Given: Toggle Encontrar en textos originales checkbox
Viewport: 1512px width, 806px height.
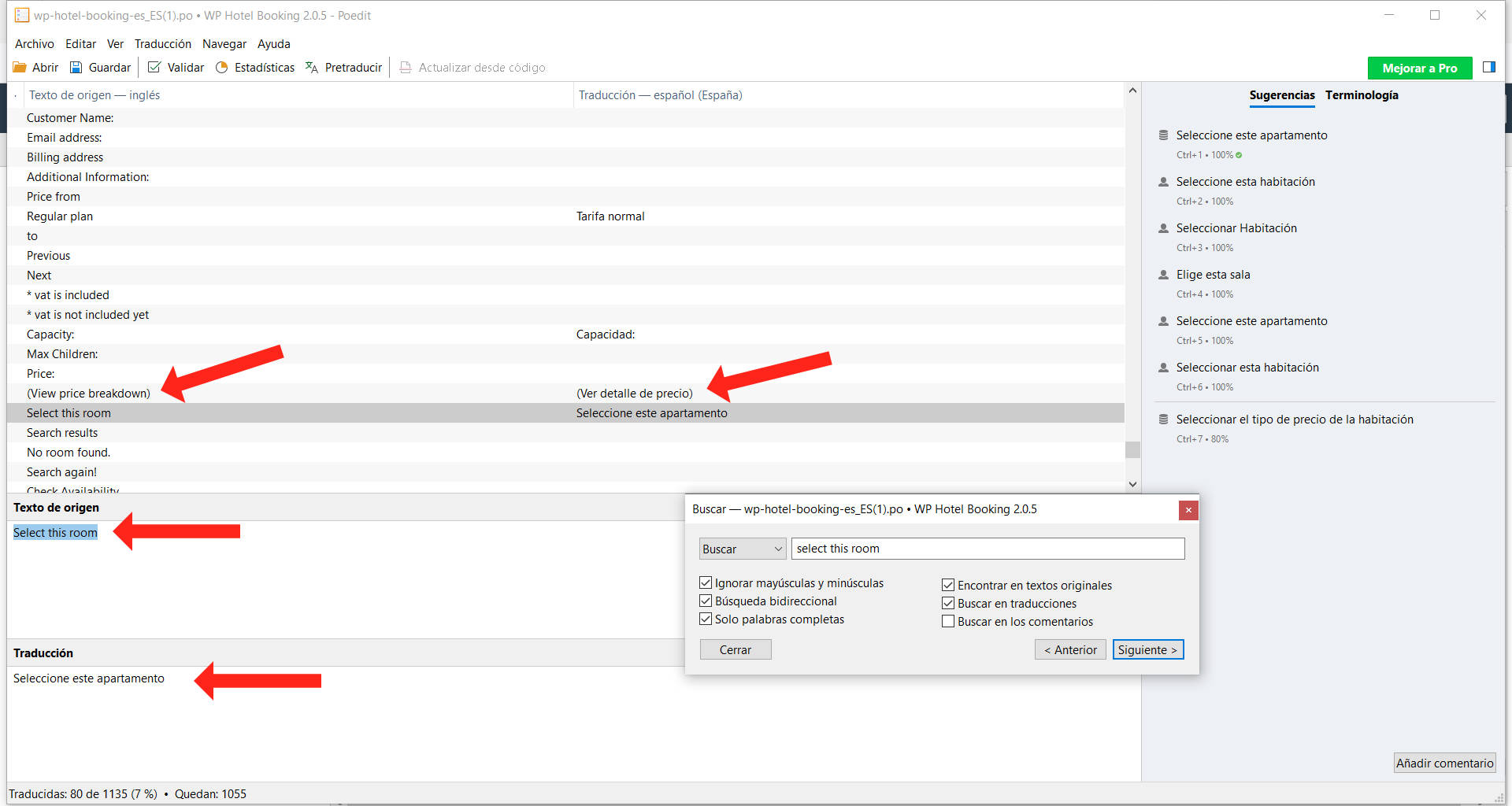Looking at the screenshot, I should [x=948, y=585].
